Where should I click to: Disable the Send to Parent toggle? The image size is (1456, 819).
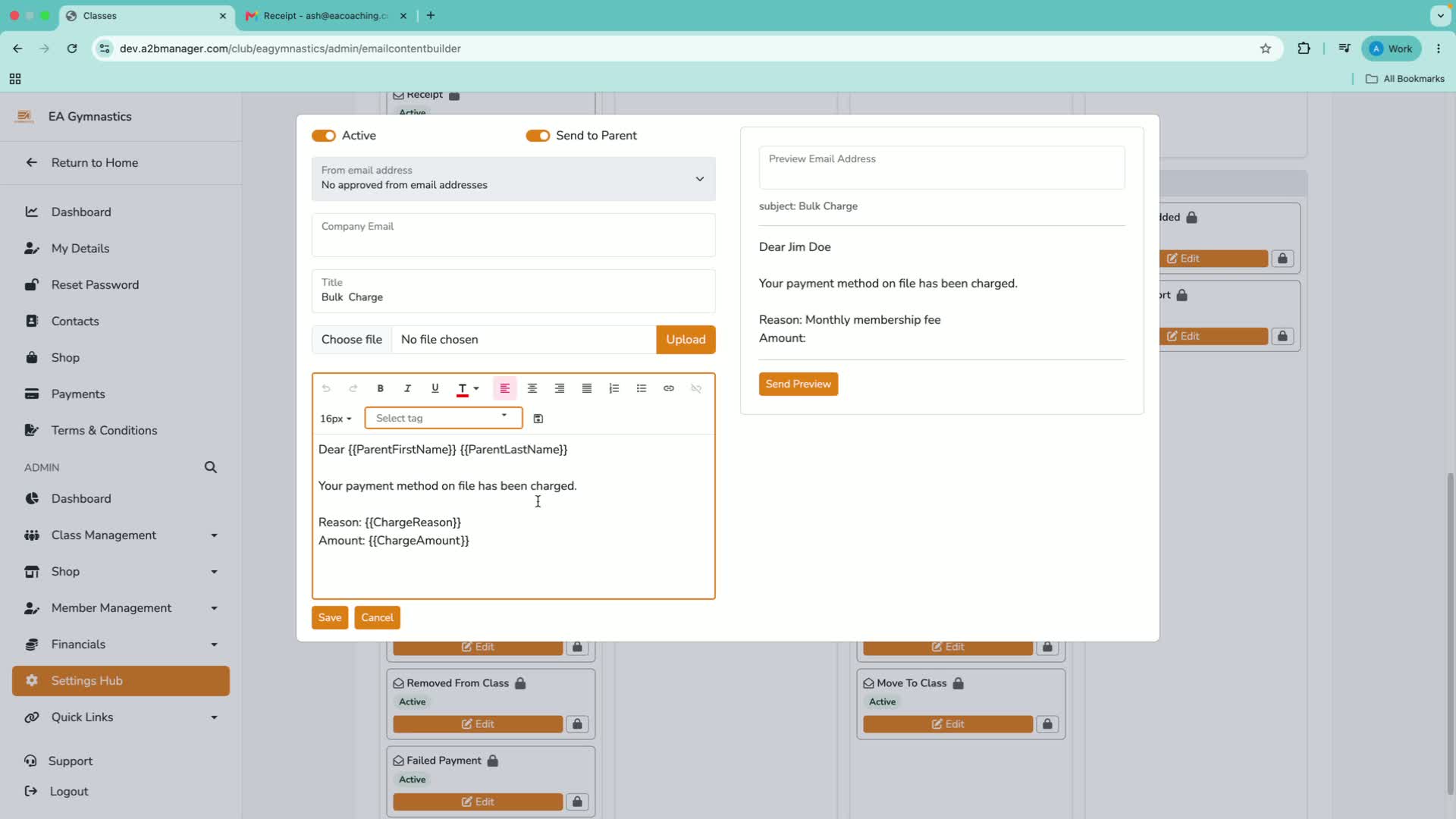click(x=538, y=136)
